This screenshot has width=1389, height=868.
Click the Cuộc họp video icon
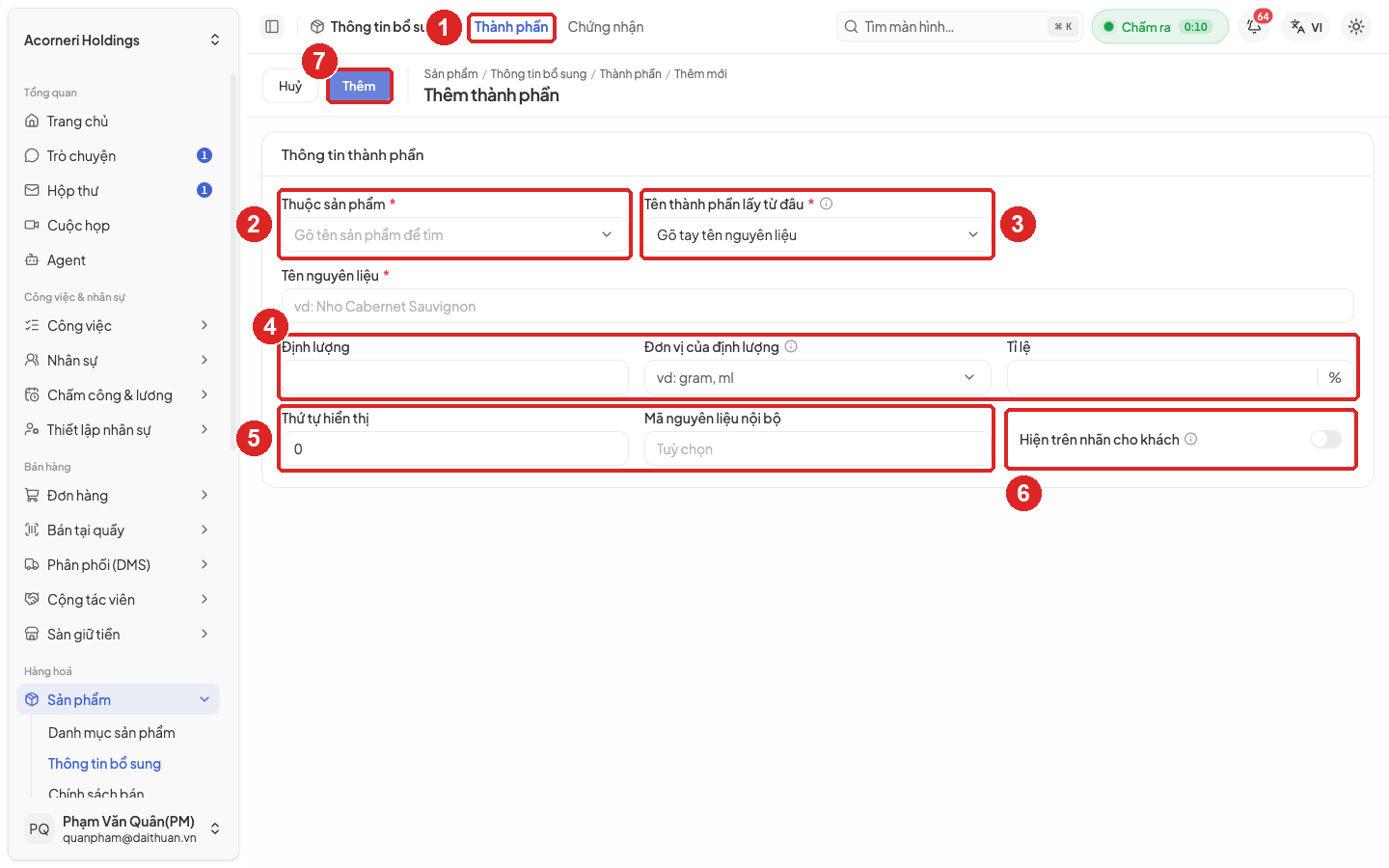click(x=32, y=226)
